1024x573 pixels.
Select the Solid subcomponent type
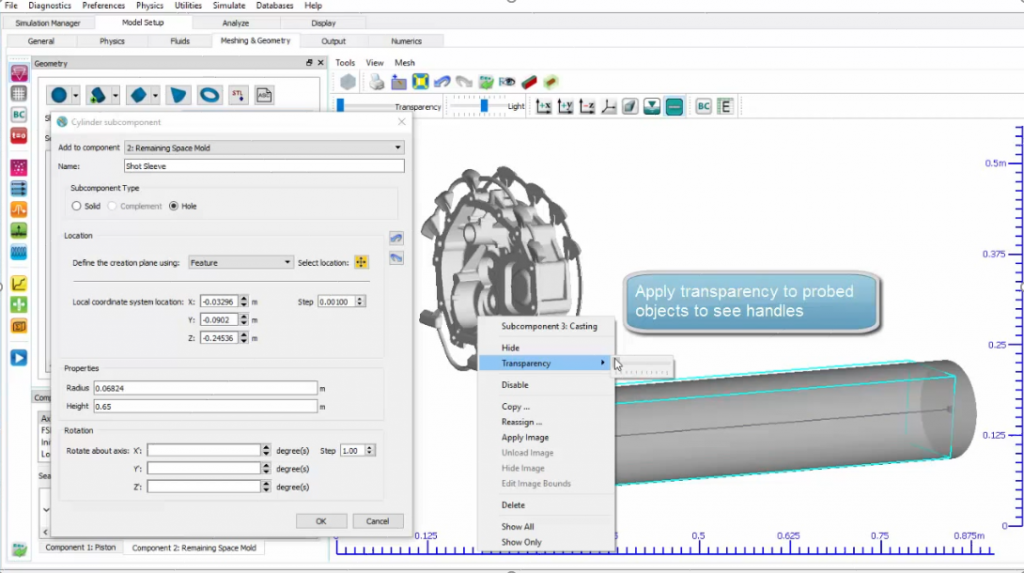point(77,206)
